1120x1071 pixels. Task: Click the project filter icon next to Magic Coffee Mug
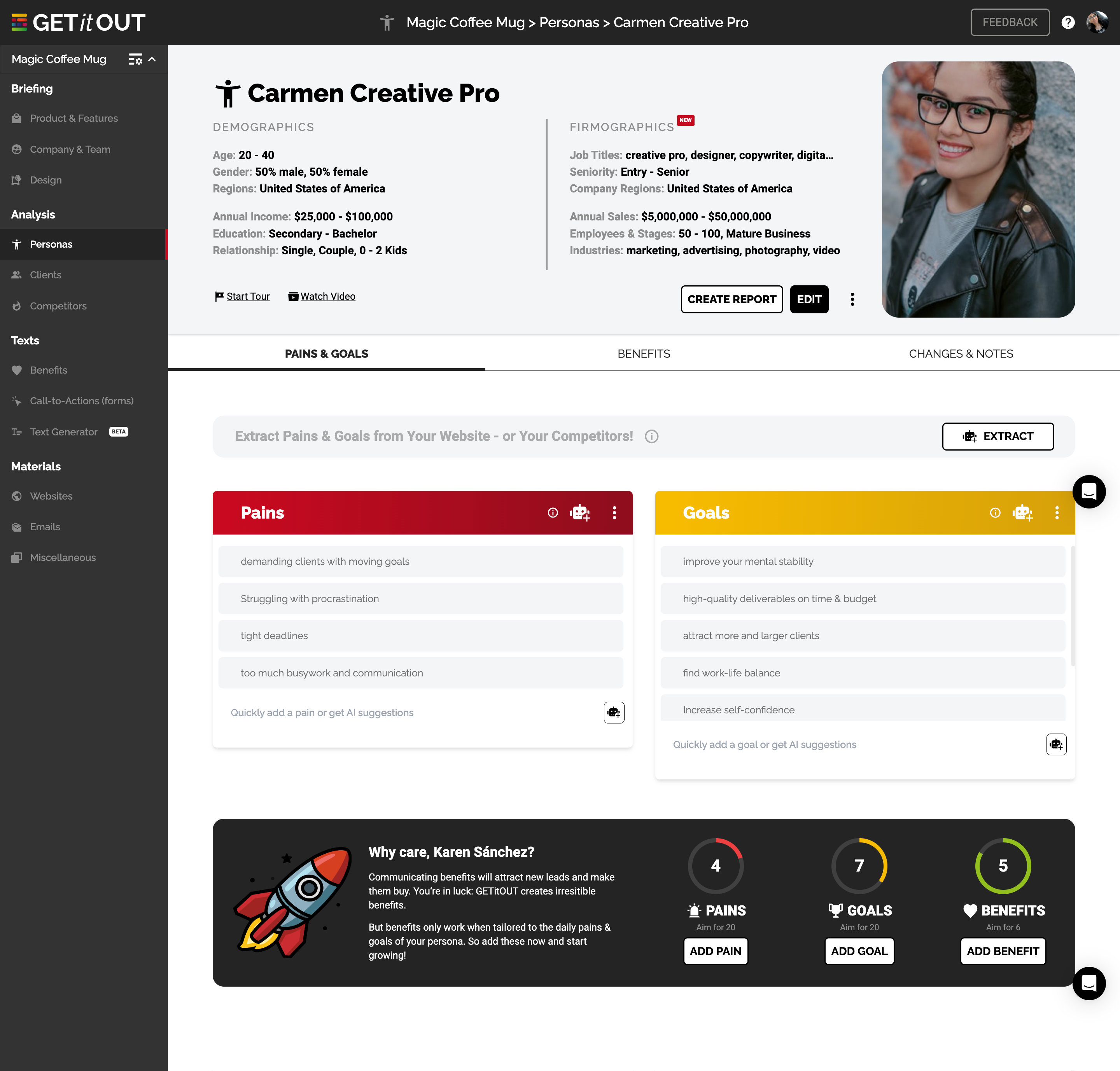click(135, 59)
